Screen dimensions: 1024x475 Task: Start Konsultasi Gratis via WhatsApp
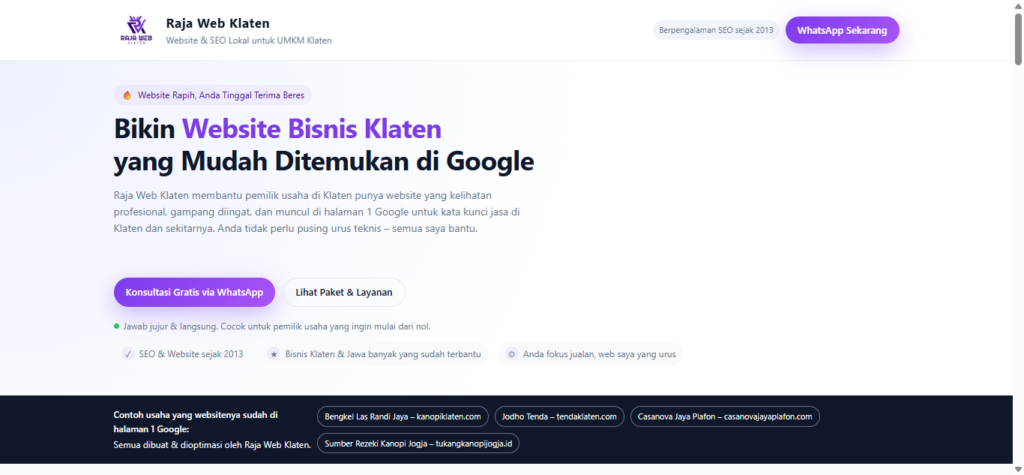point(194,292)
